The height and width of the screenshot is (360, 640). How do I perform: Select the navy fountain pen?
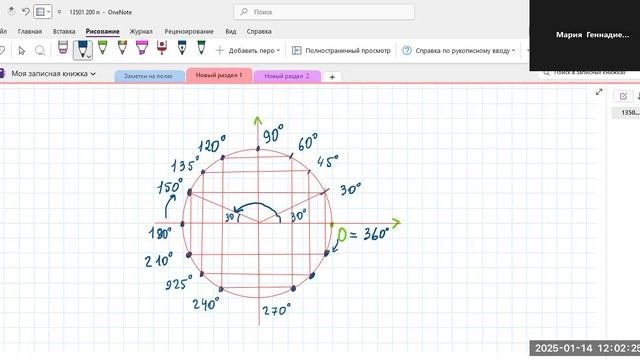(182, 47)
